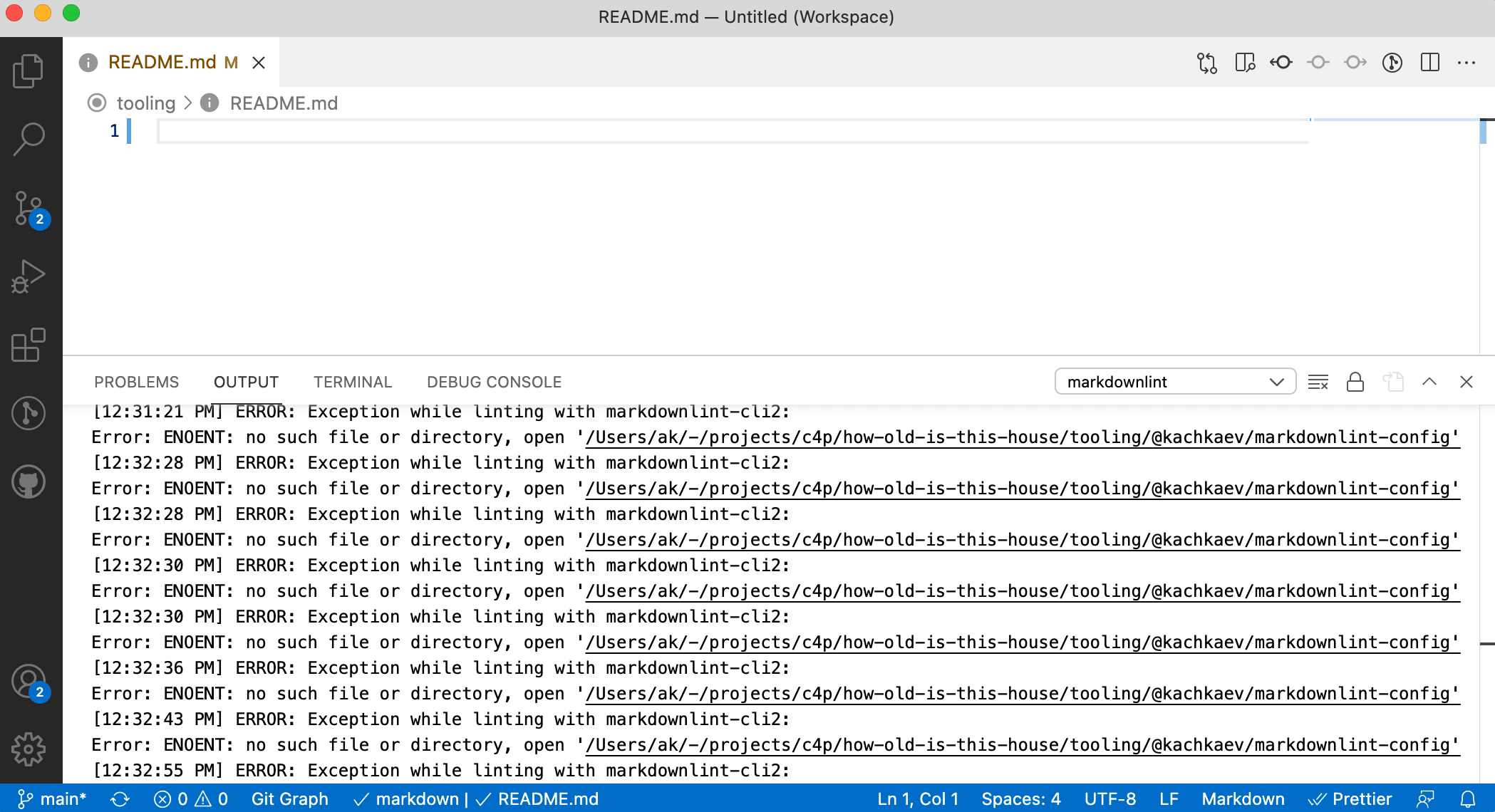Click the highlighted commit navigation icon in toolbar

point(1281,63)
